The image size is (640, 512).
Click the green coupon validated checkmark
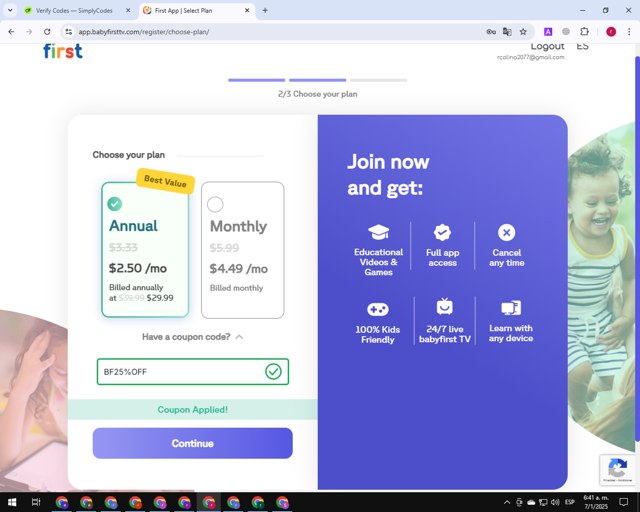tap(273, 372)
